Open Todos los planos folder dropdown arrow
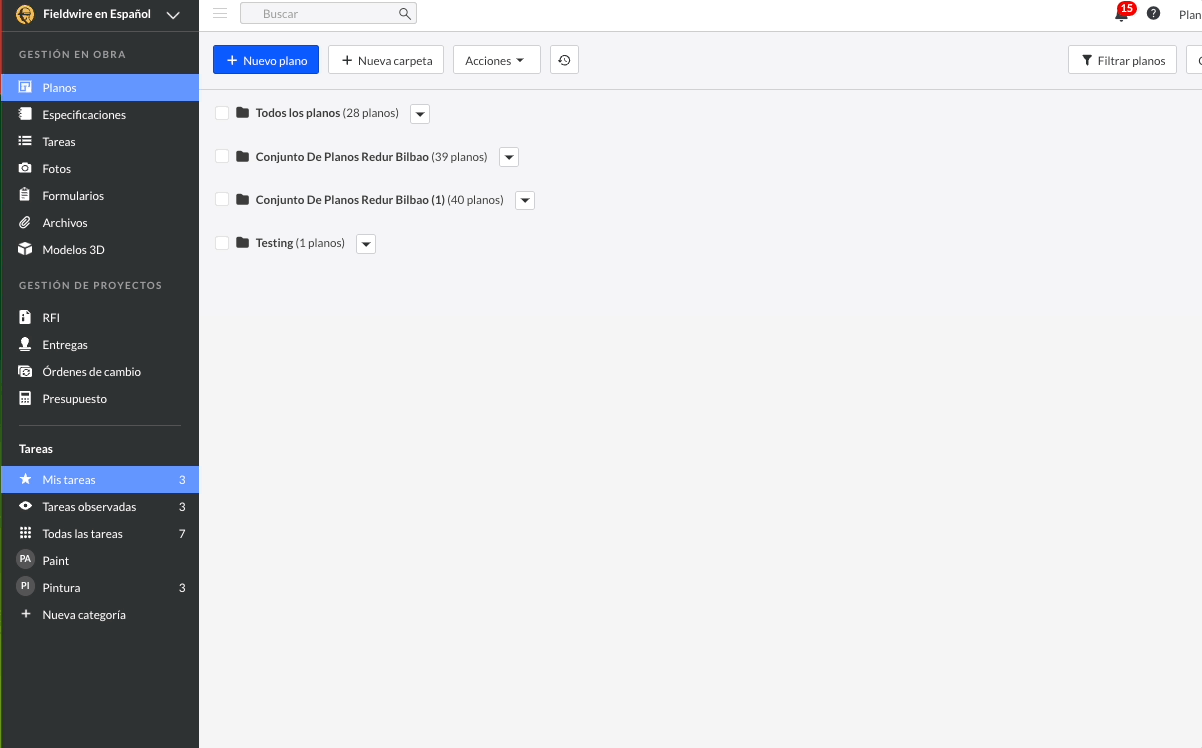The height and width of the screenshot is (748, 1202). coord(420,114)
